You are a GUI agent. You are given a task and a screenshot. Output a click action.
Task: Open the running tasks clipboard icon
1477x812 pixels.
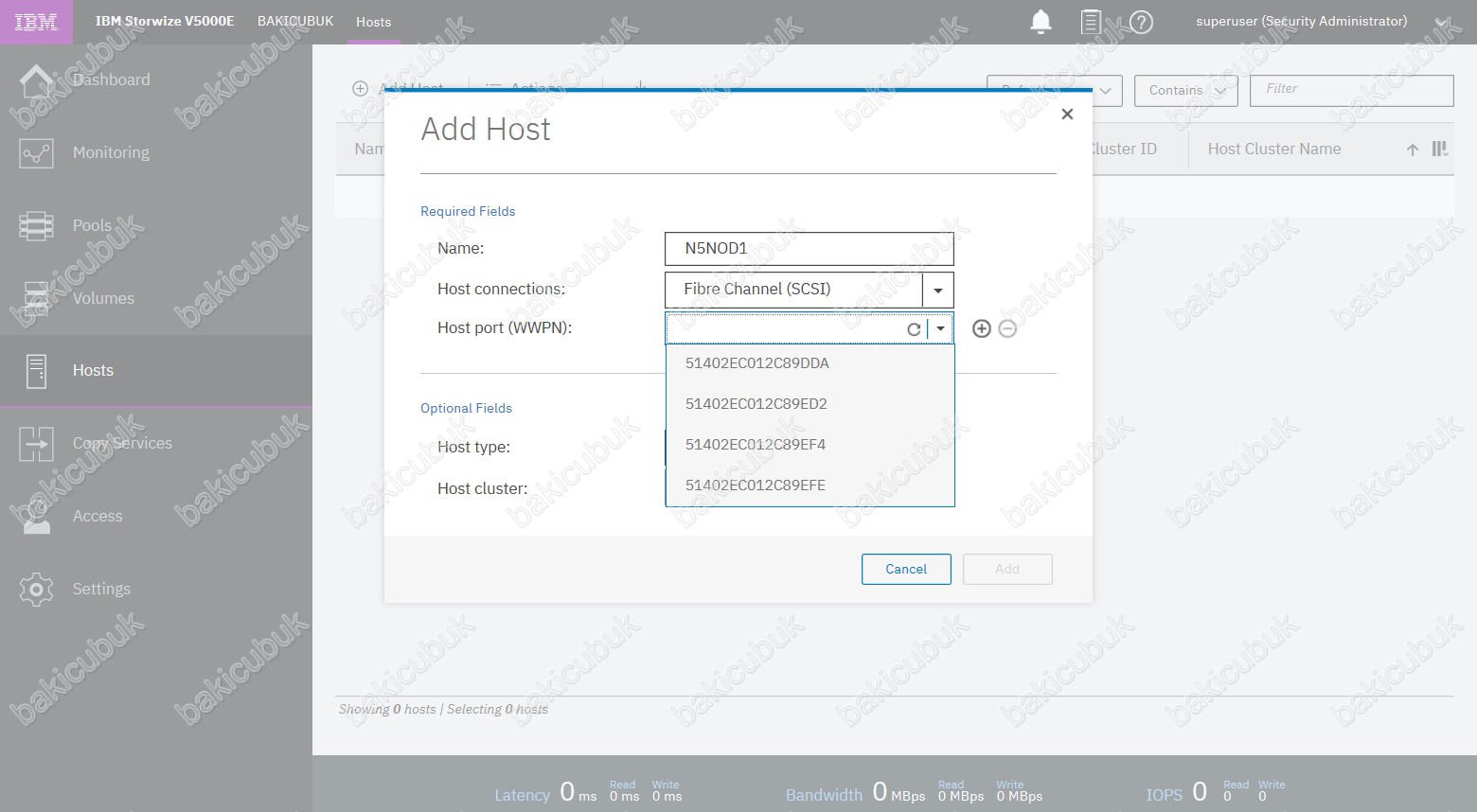[x=1091, y=22]
